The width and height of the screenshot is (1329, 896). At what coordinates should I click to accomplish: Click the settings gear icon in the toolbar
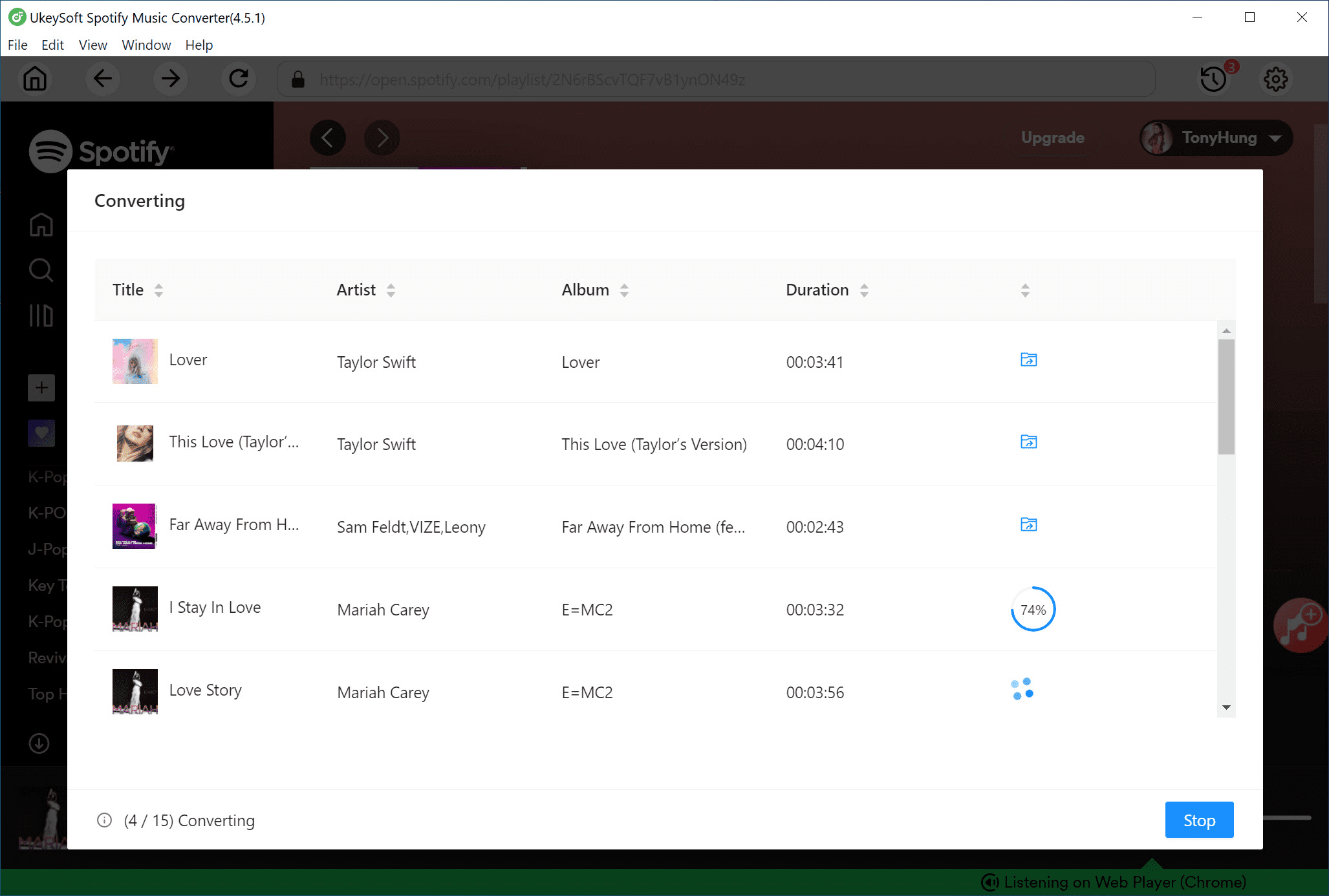(x=1276, y=79)
